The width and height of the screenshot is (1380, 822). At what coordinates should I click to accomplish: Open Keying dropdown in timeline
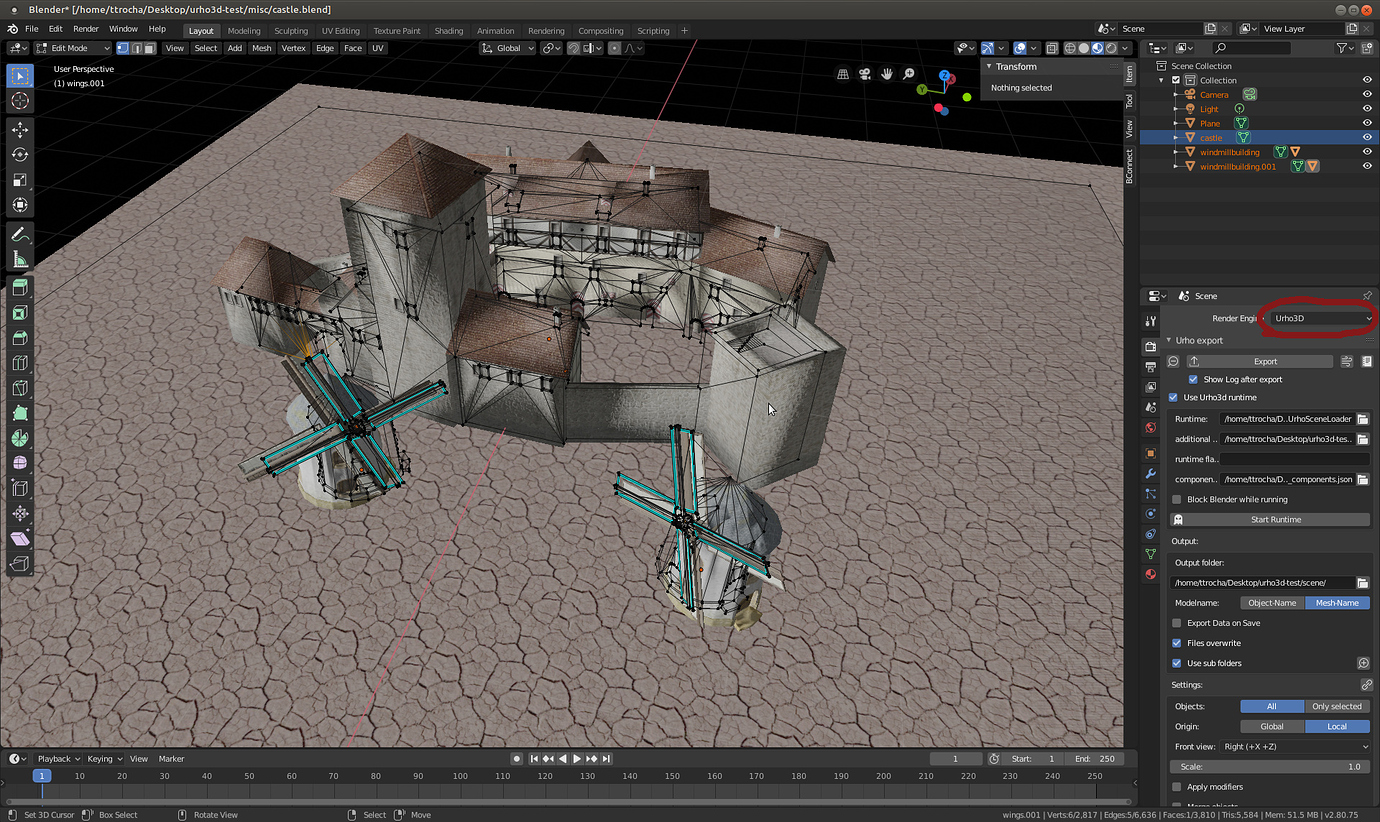104,759
